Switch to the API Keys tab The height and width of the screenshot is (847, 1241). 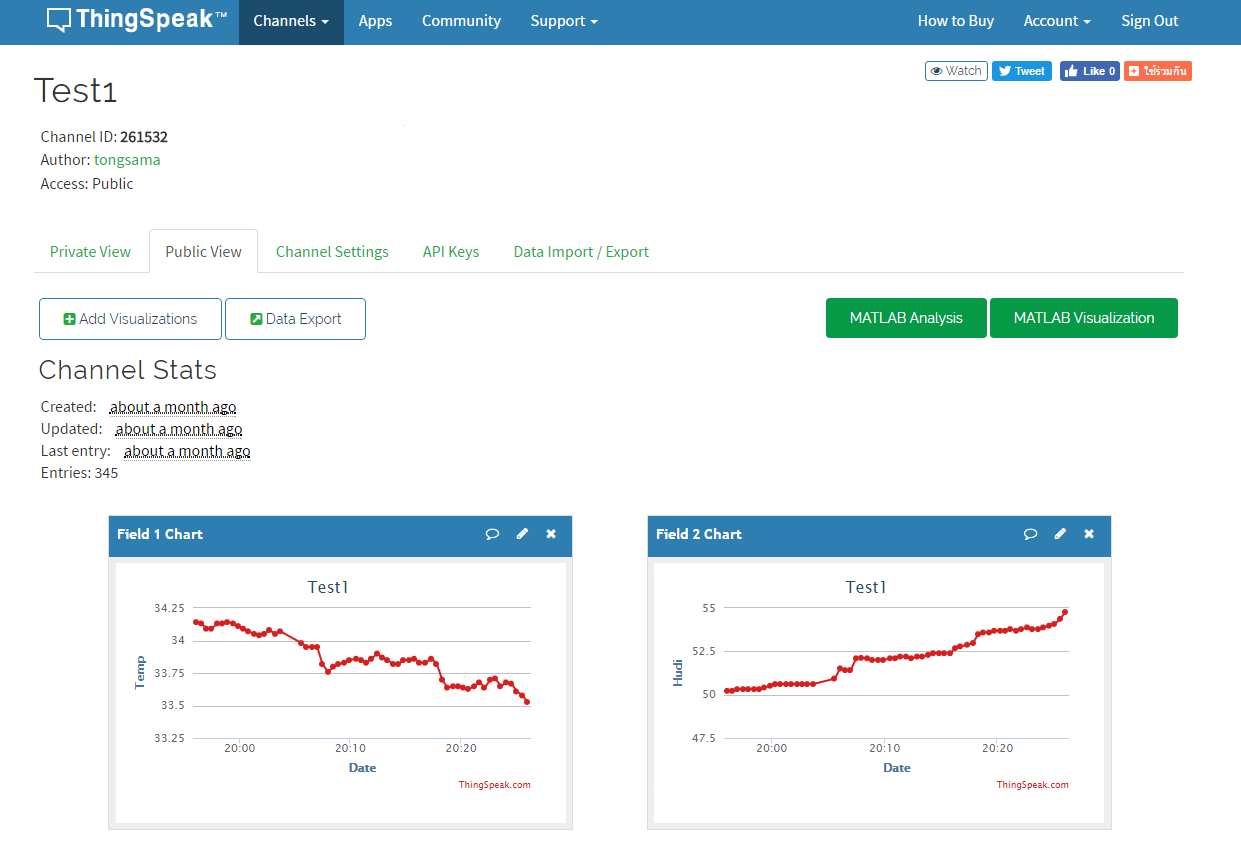tap(450, 251)
